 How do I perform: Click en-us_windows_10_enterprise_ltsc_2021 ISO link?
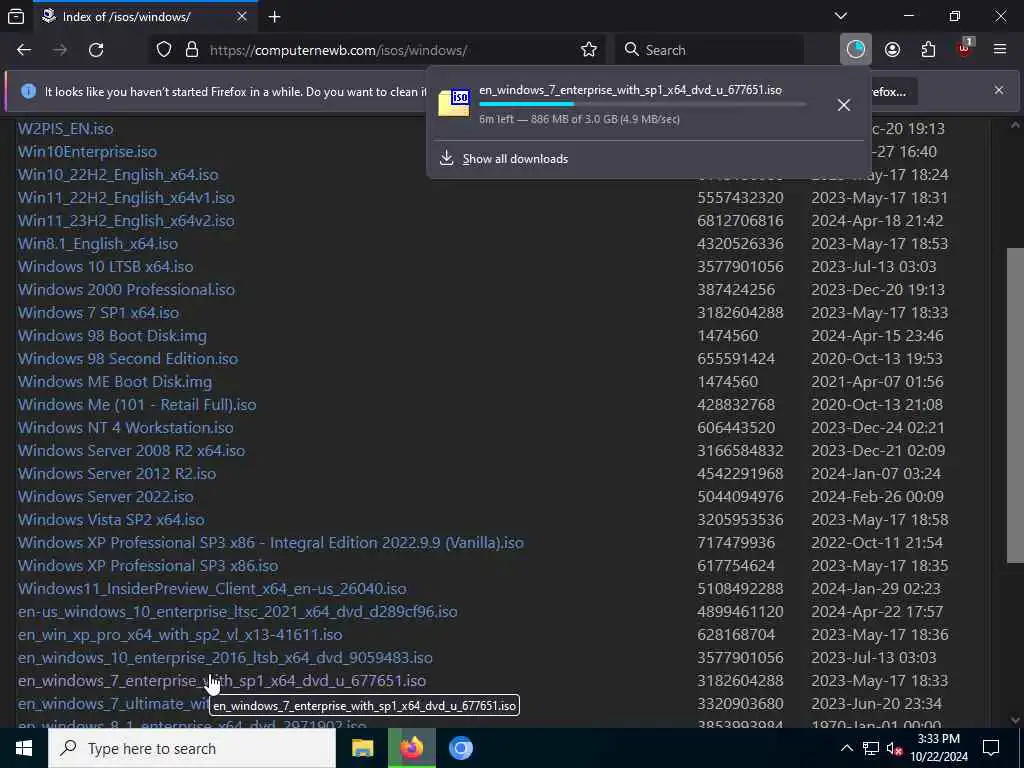(238, 611)
